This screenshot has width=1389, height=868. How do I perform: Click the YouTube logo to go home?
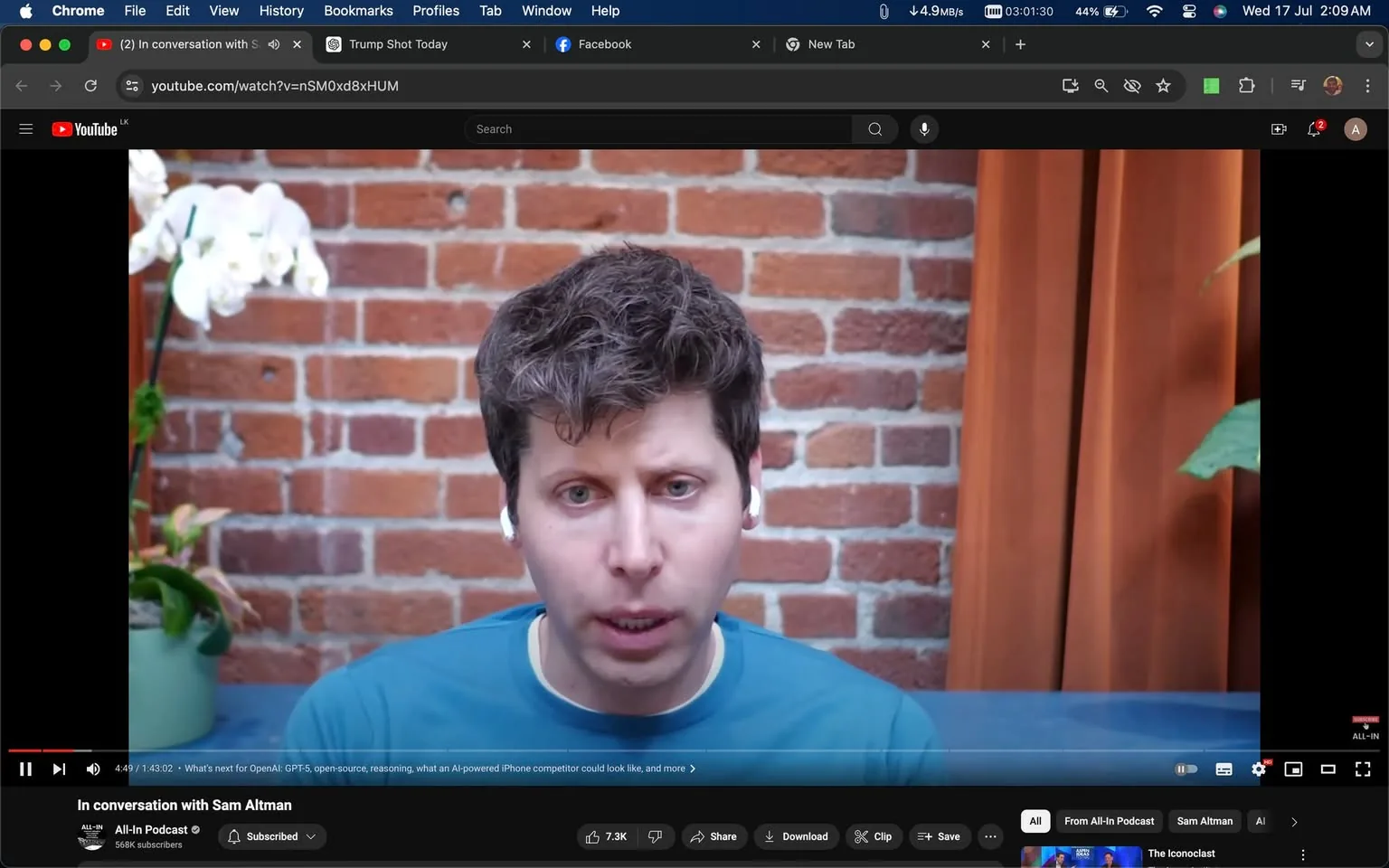(86, 128)
